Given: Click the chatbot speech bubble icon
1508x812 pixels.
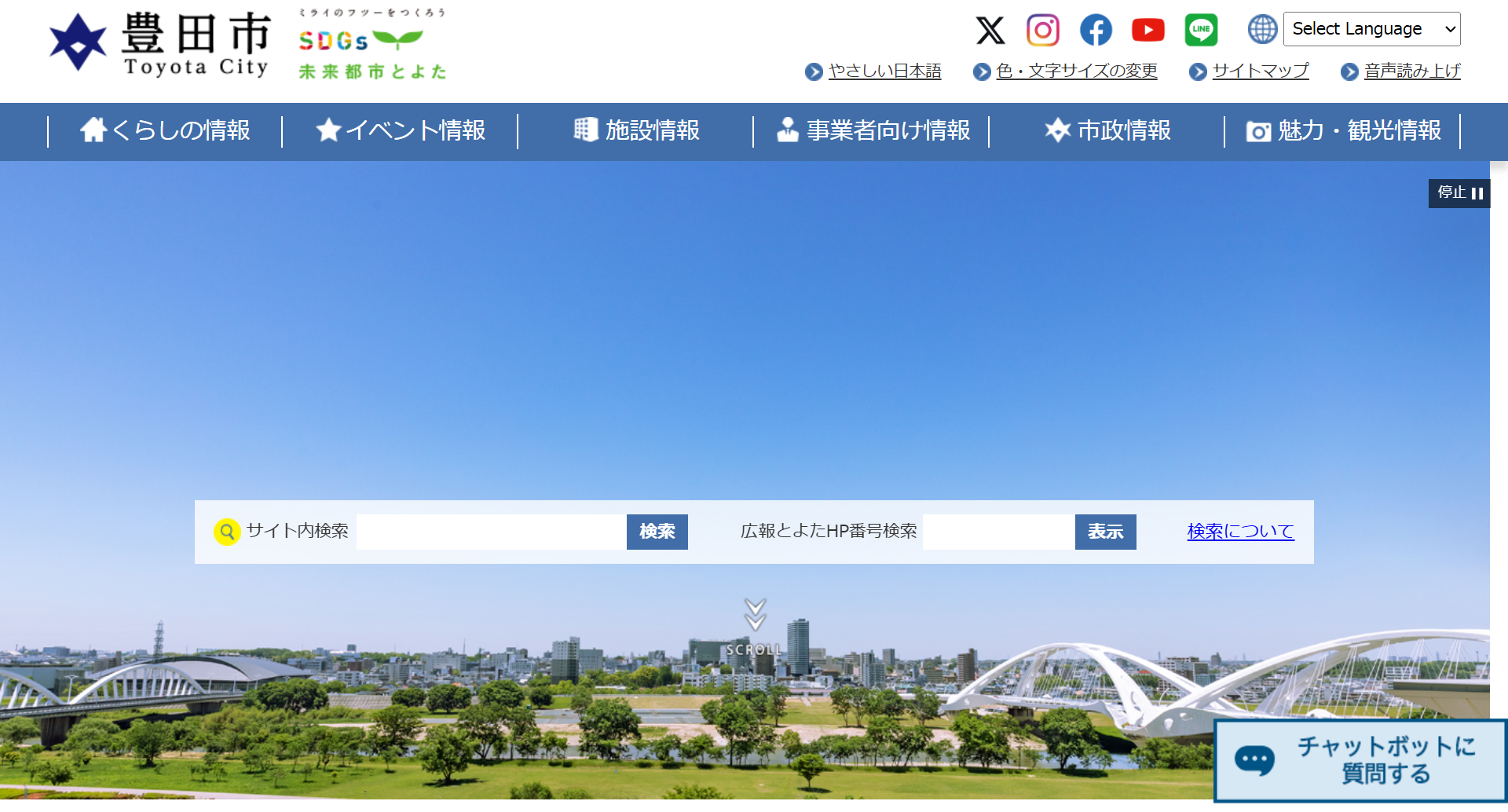Looking at the screenshot, I should click(1254, 760).
